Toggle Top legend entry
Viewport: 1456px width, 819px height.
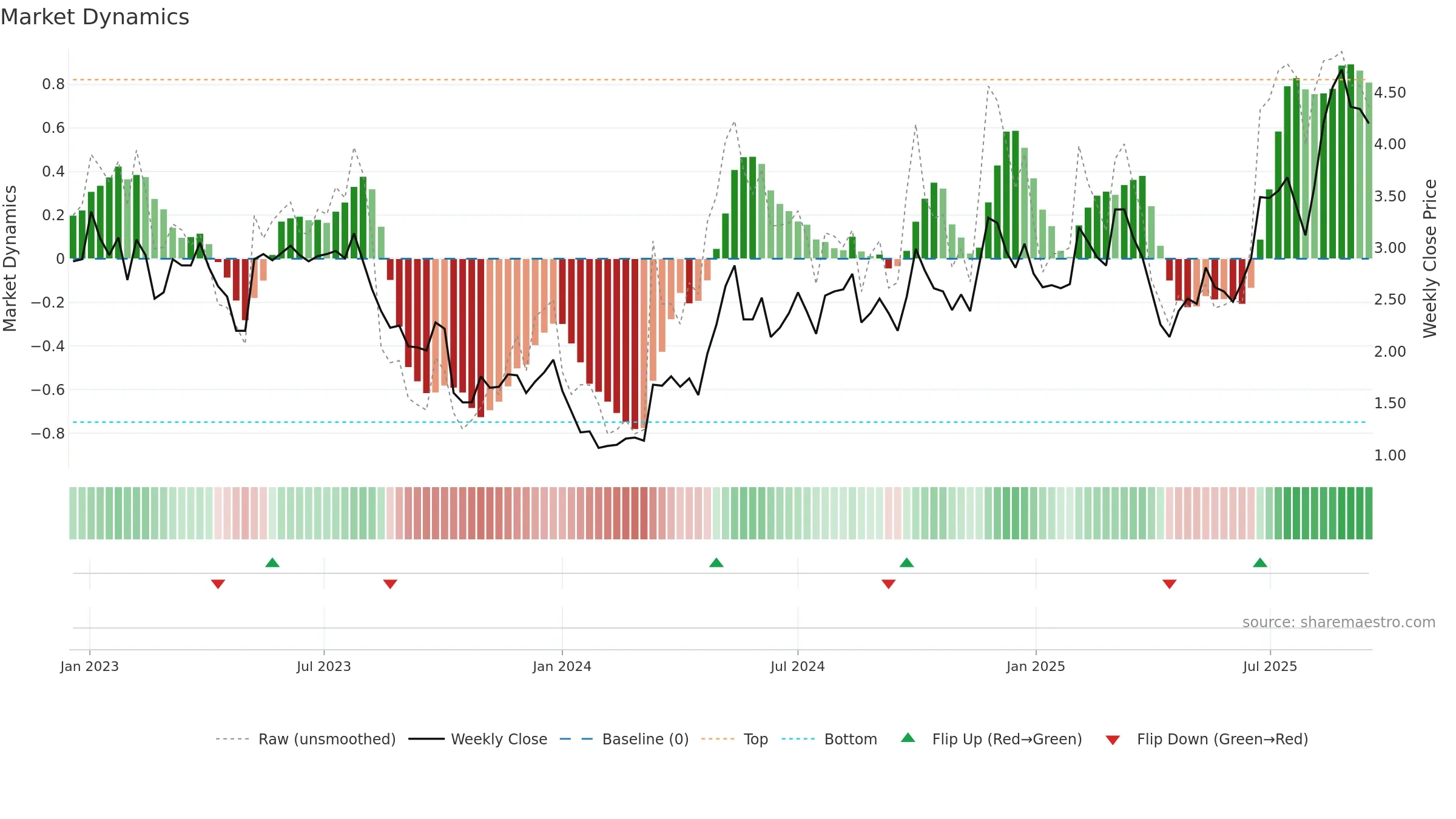tap(735, 739)
